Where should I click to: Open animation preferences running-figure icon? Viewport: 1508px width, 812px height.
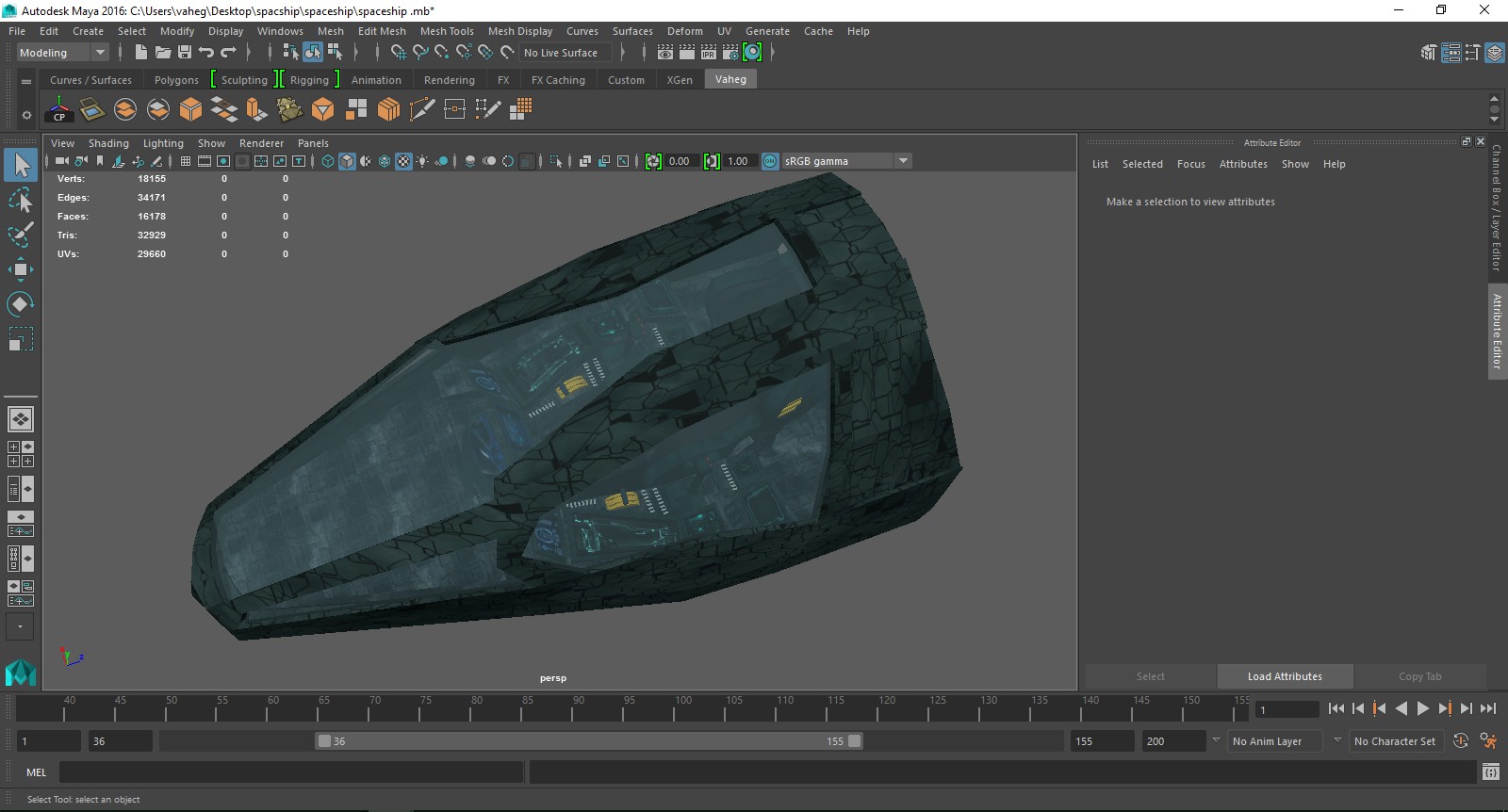tap(1488, 741)
